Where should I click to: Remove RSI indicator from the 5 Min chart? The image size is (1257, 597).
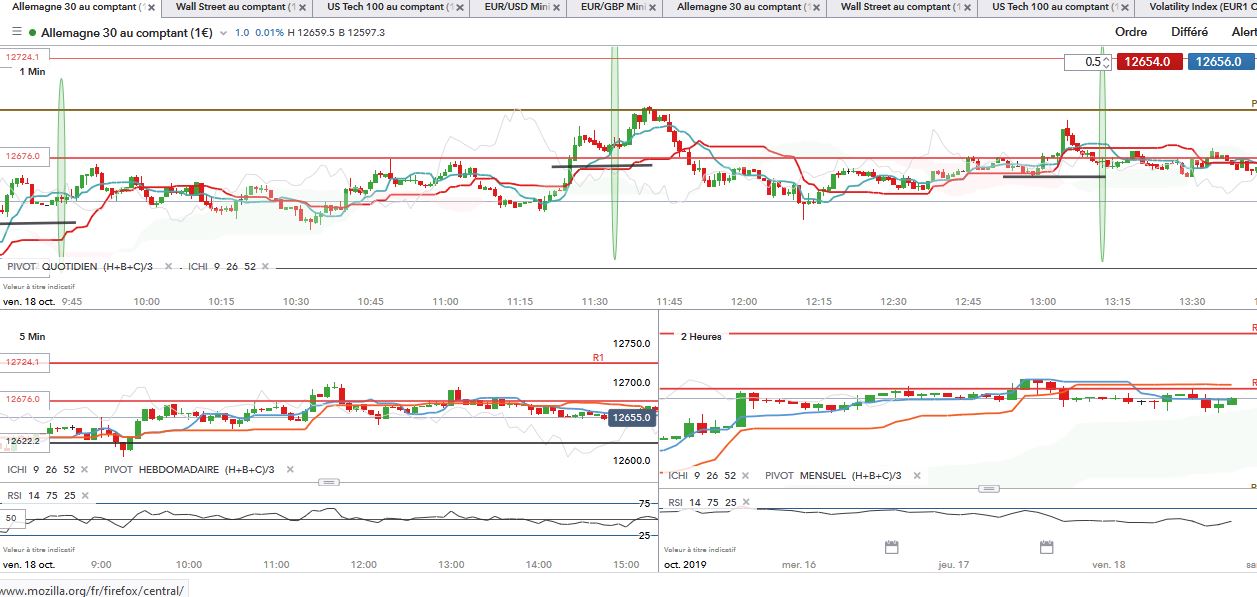88,496
